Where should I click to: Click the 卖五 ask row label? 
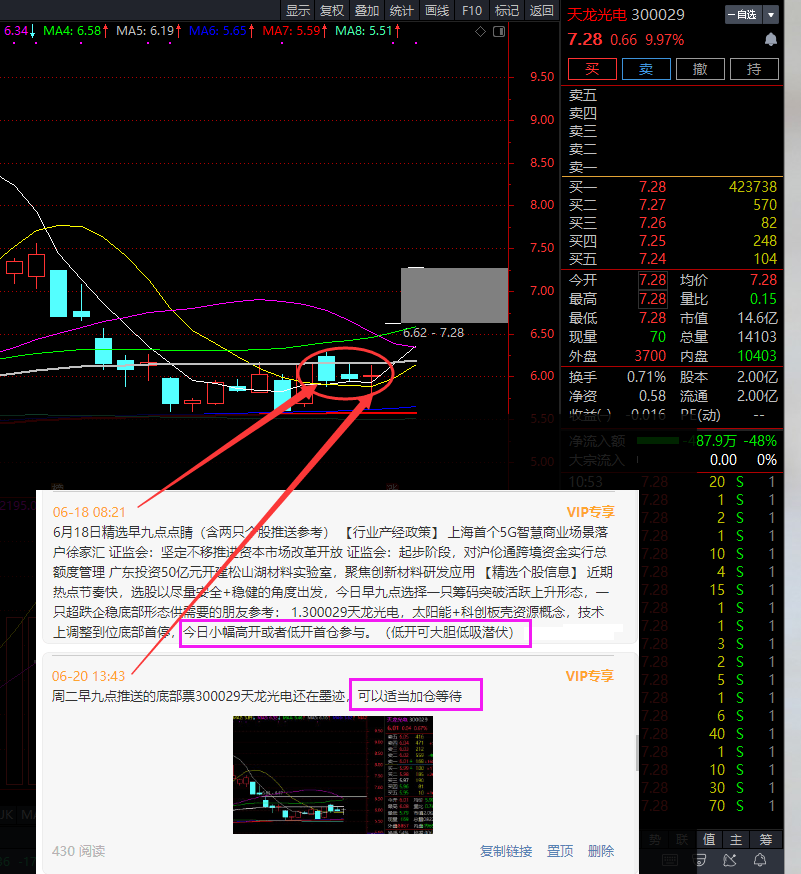pos(582,95)
